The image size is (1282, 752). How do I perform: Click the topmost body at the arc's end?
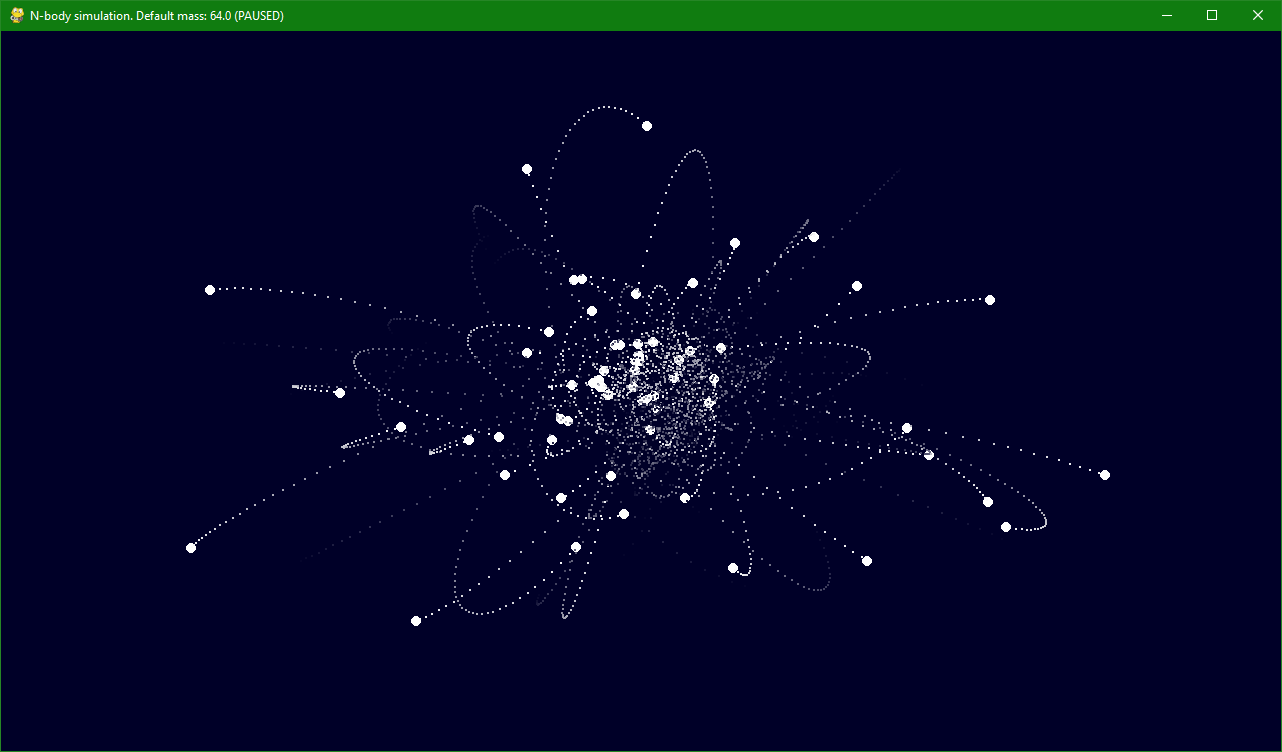(647, 126)
